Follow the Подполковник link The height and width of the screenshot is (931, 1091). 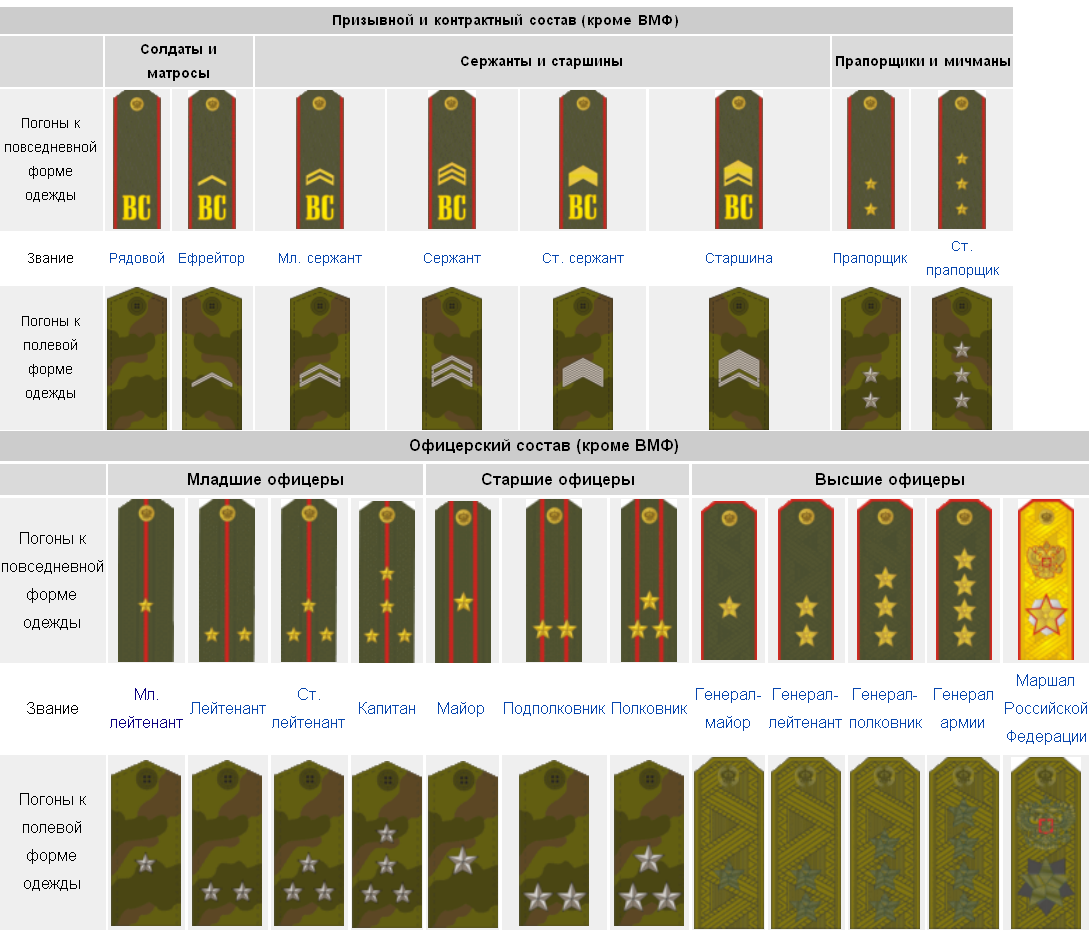pyautogui.click(x=554, y=708)
